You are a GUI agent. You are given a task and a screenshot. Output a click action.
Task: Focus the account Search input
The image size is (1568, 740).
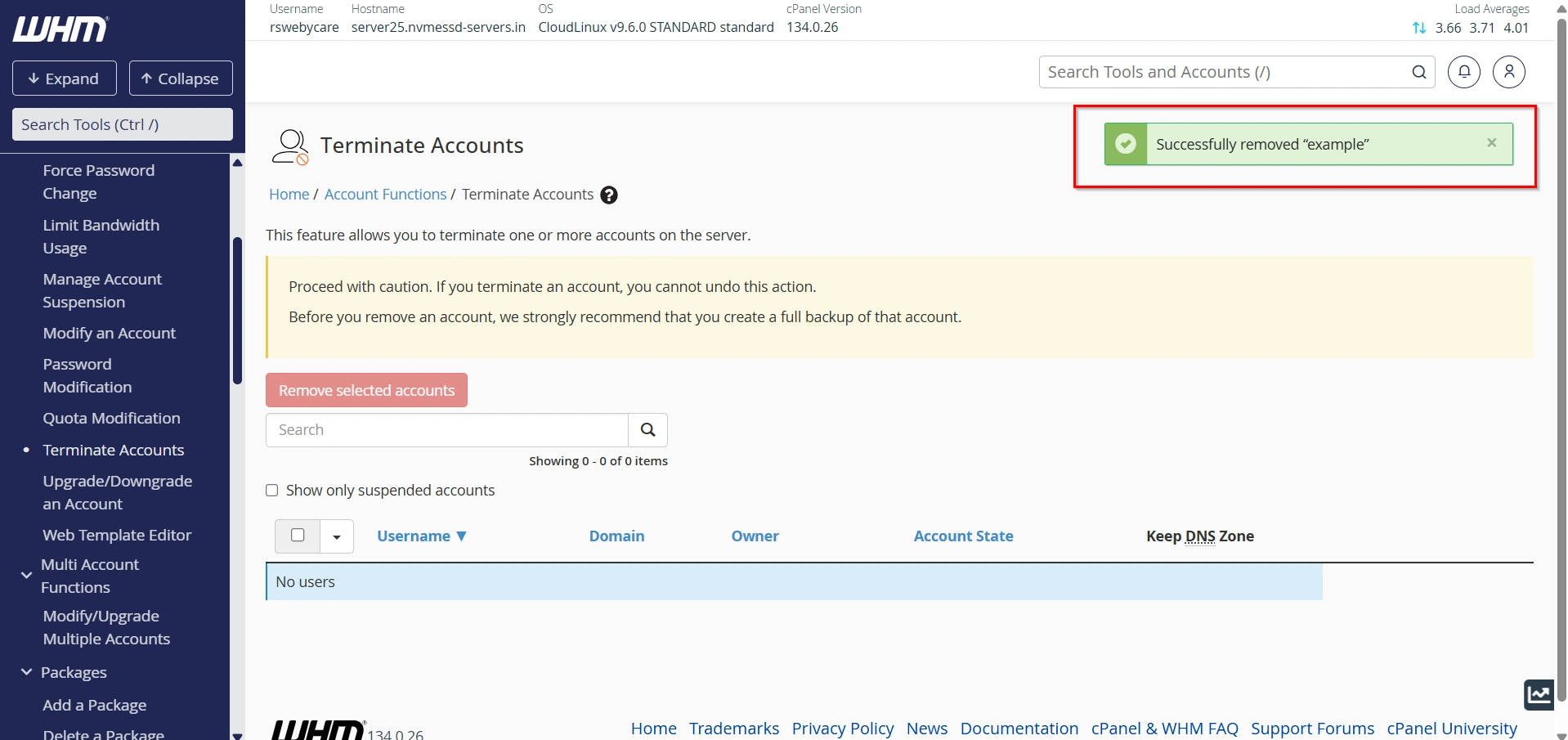[446, 430]
